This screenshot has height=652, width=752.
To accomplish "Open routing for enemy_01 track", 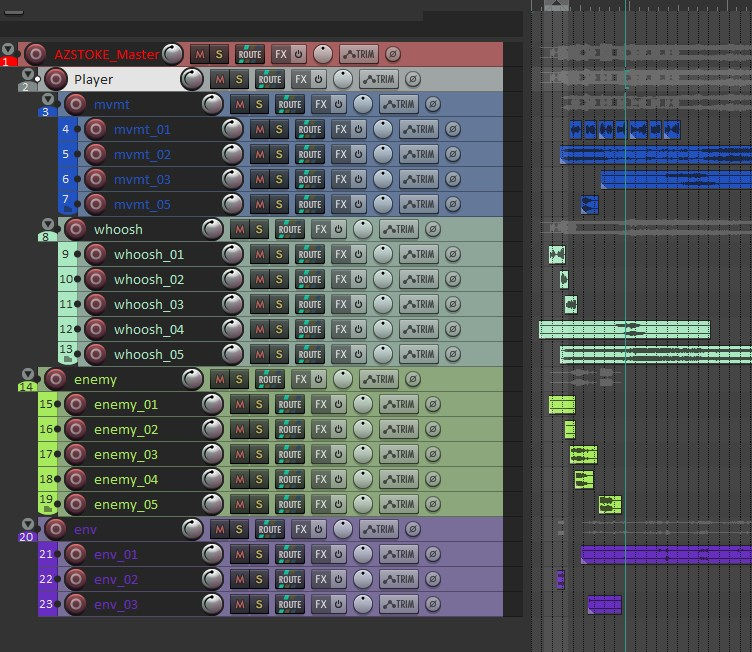I will click(290, 404).
